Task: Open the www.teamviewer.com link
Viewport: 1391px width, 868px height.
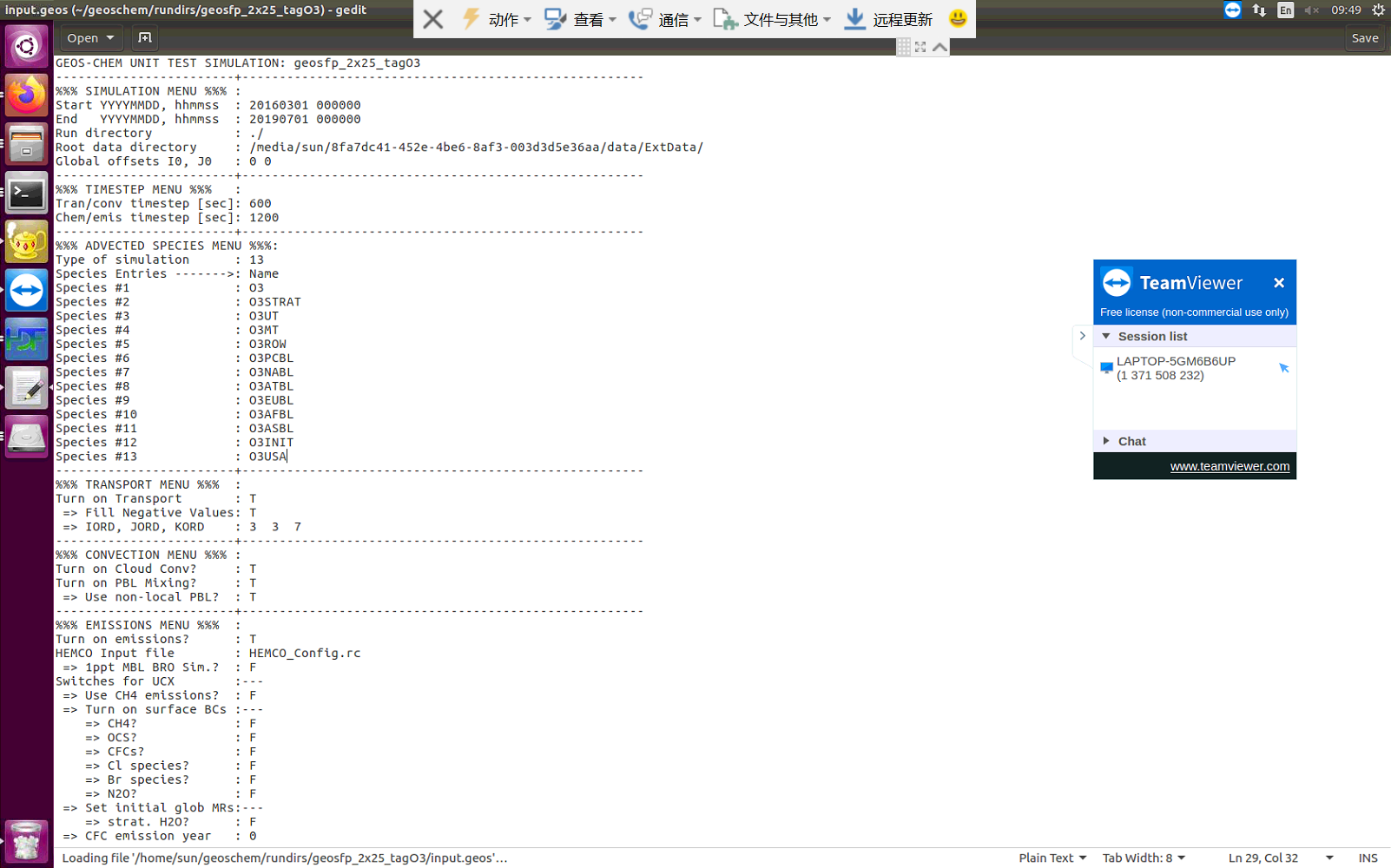Action: pos(1229,466)
